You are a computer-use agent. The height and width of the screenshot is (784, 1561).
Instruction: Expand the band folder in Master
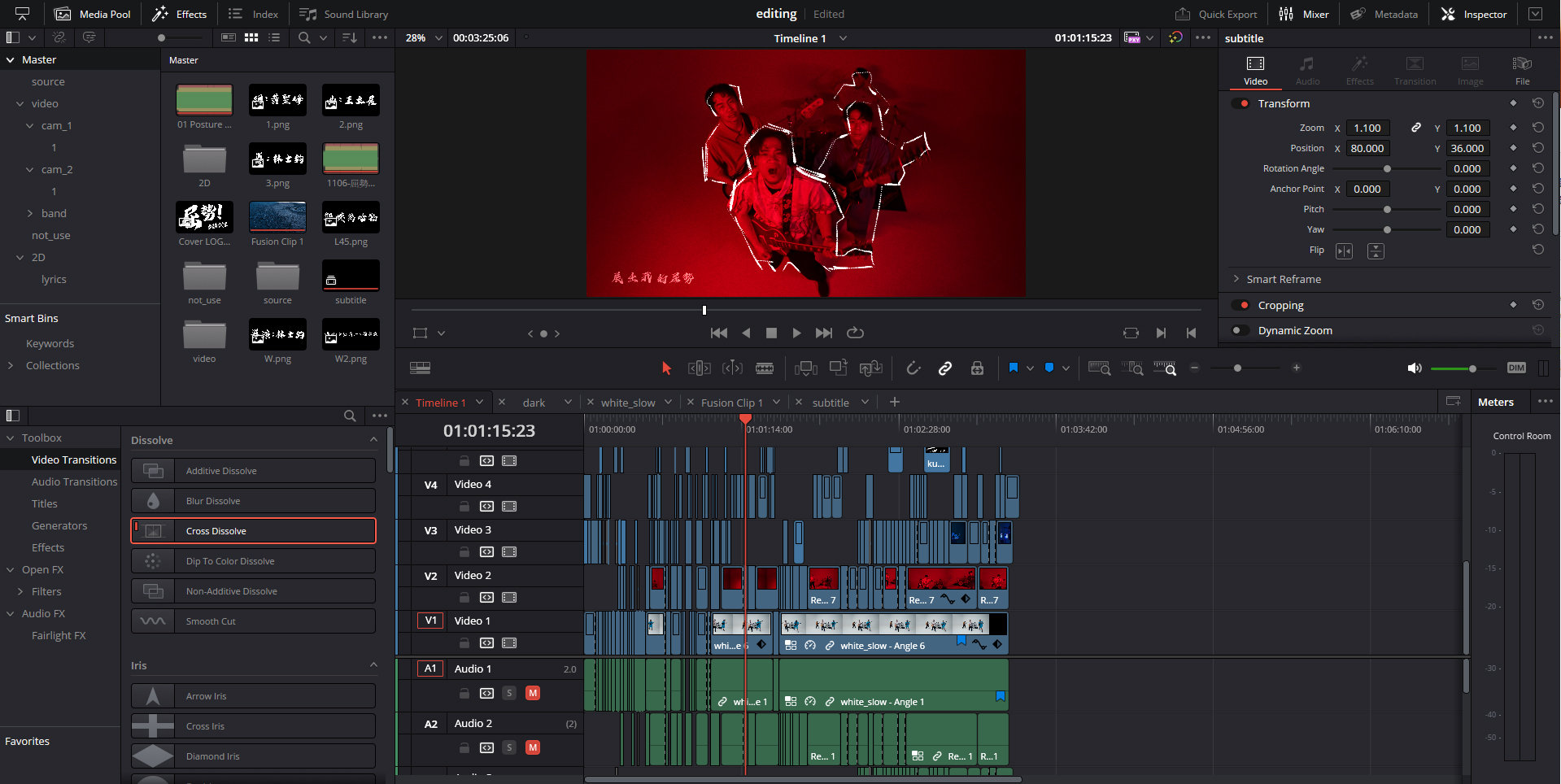tap(30, 213)
